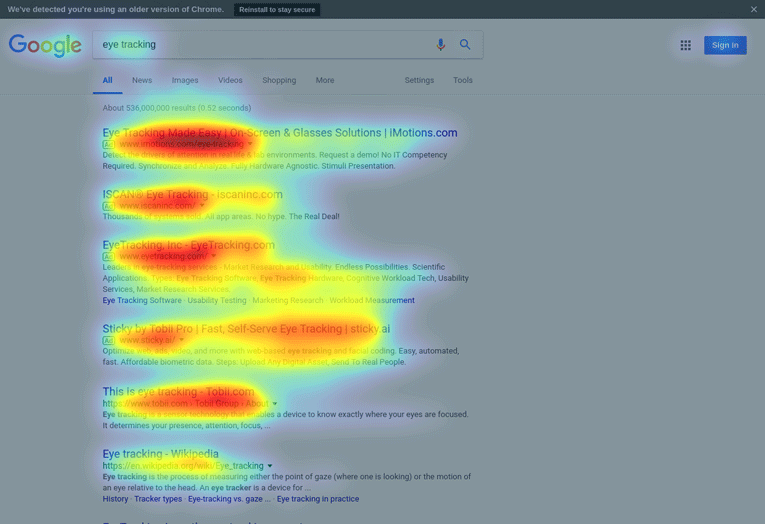Open the Google apps grid icon
The height and width of the screenshot is (524, 765).
pyautogui.click(x=685, y=45)
